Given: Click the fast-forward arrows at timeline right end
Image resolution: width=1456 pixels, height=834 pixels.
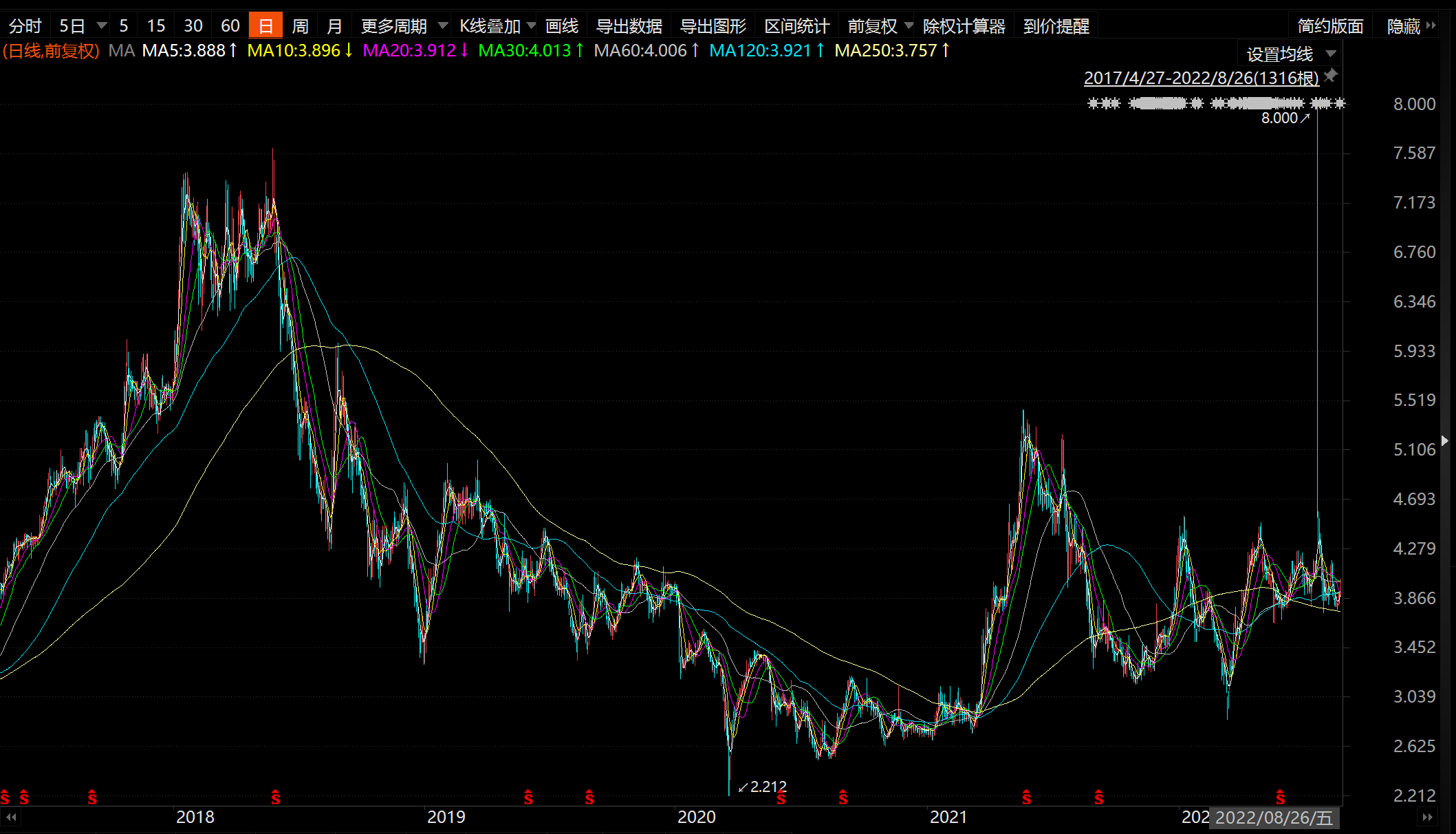Looking at the screenshot, I should pos(1427,817).
